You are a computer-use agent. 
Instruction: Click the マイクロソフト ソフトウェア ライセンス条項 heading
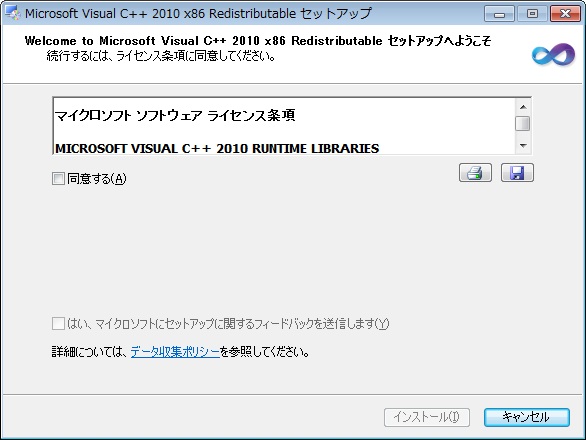[175, 115]
